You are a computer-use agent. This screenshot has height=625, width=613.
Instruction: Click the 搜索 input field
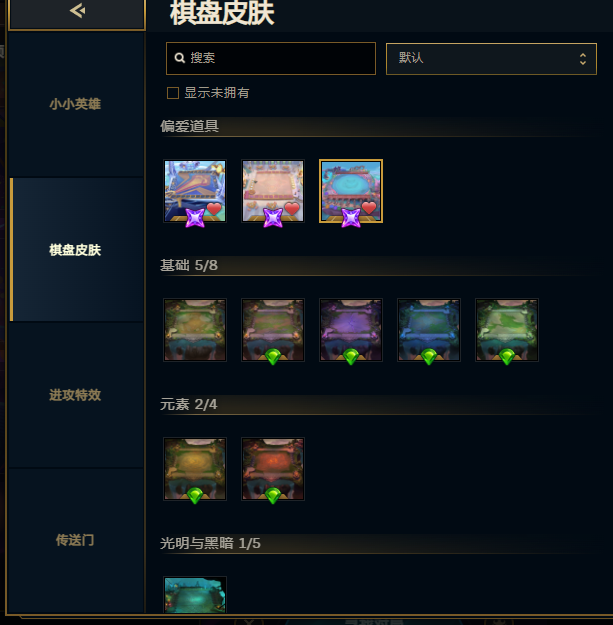(271, 58)
